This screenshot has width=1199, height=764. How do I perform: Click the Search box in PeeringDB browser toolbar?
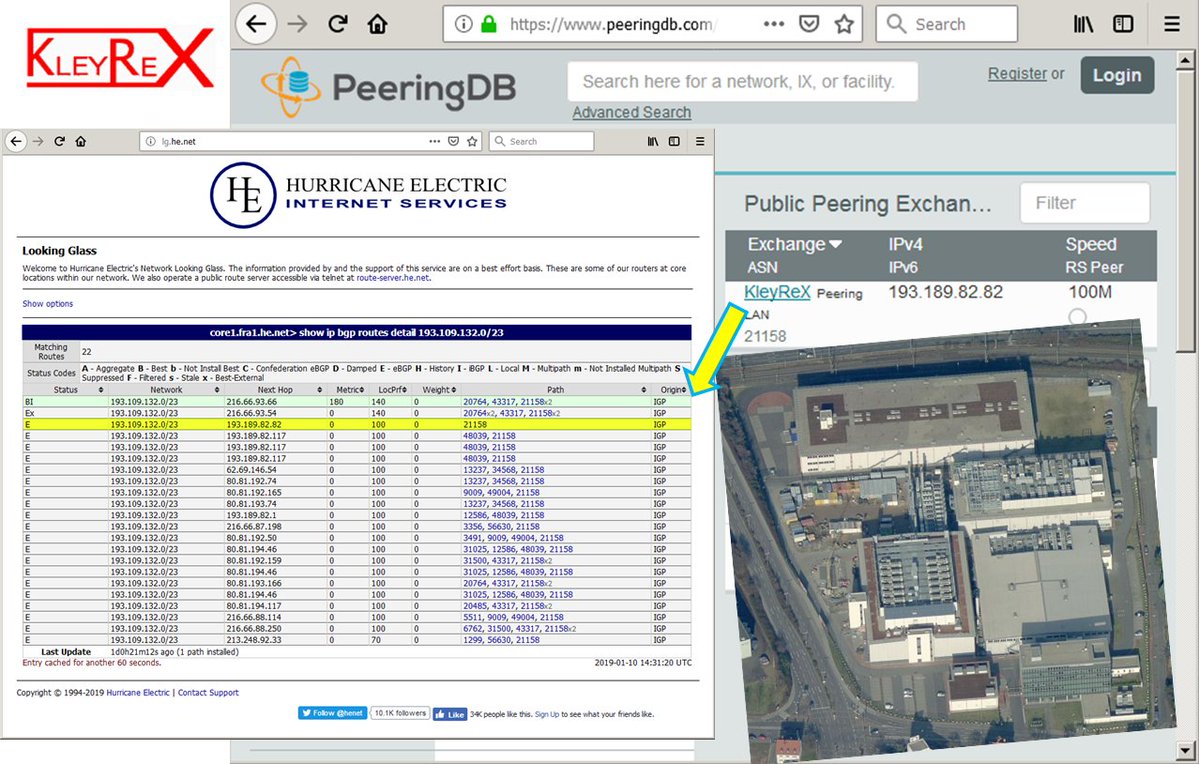947,24
